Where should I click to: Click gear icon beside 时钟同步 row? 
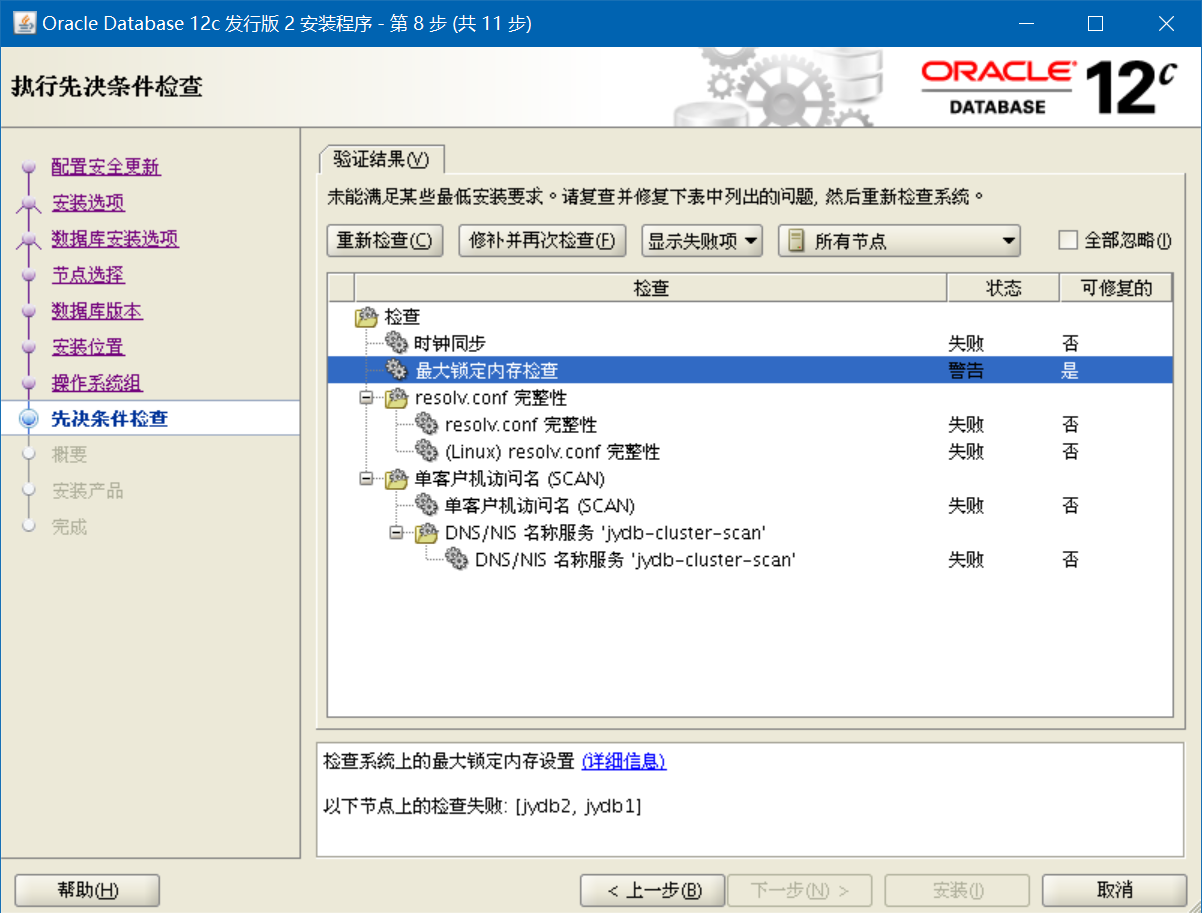coord(397,343)
